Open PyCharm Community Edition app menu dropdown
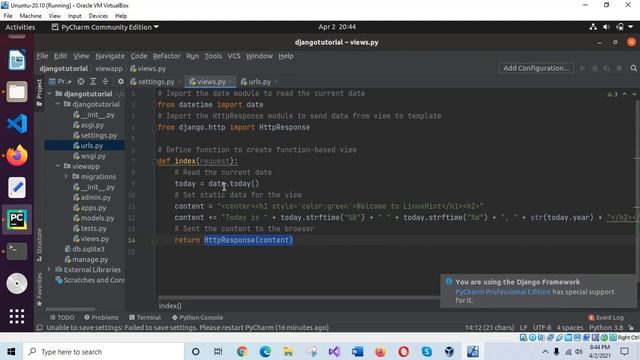The image size is (640, 360). pos(105,27)
